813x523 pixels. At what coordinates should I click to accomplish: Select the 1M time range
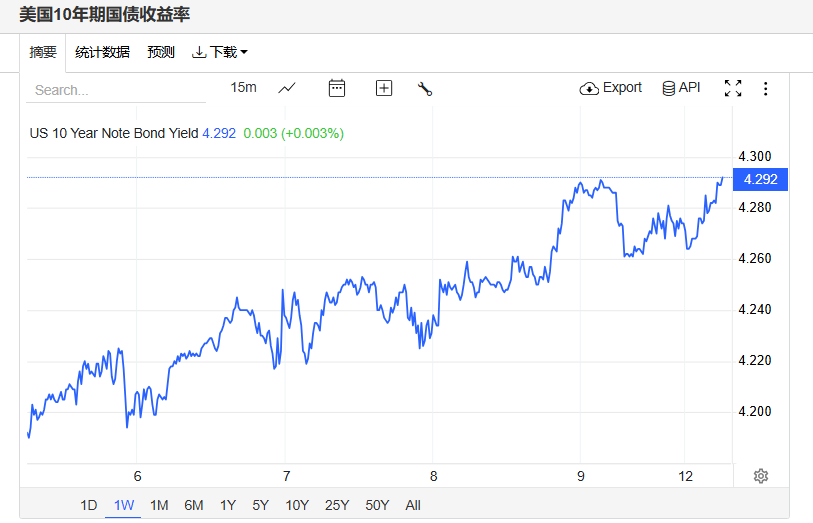click(x=159, y=505)
